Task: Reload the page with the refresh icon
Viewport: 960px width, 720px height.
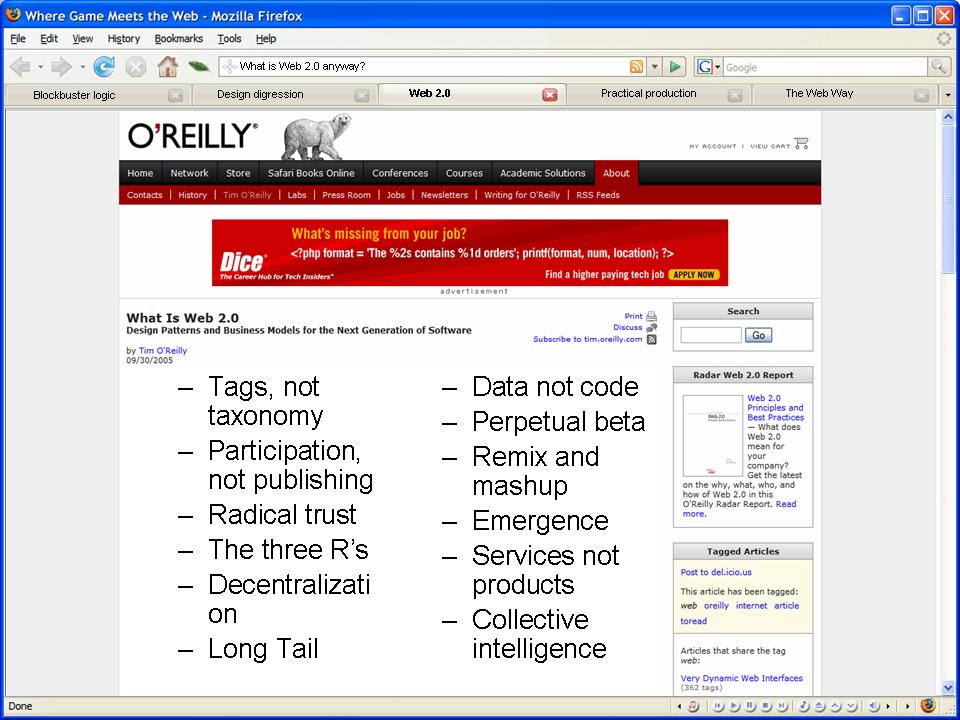Action: point(104,67)
